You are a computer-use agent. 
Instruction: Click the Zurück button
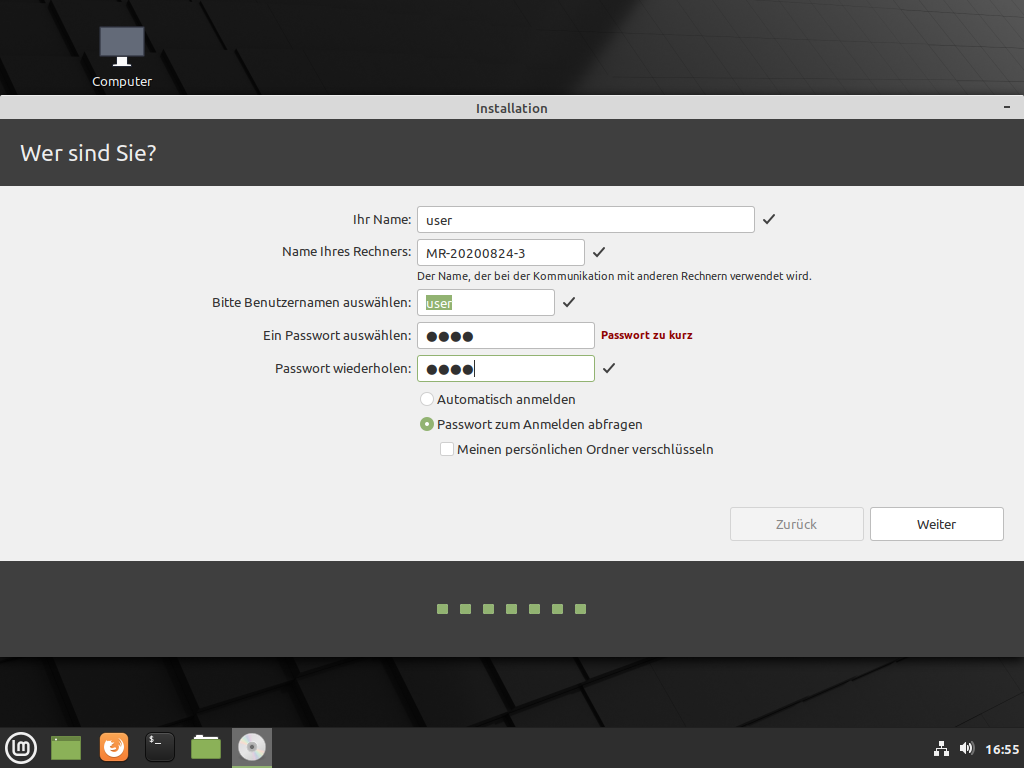pos(796,524)
